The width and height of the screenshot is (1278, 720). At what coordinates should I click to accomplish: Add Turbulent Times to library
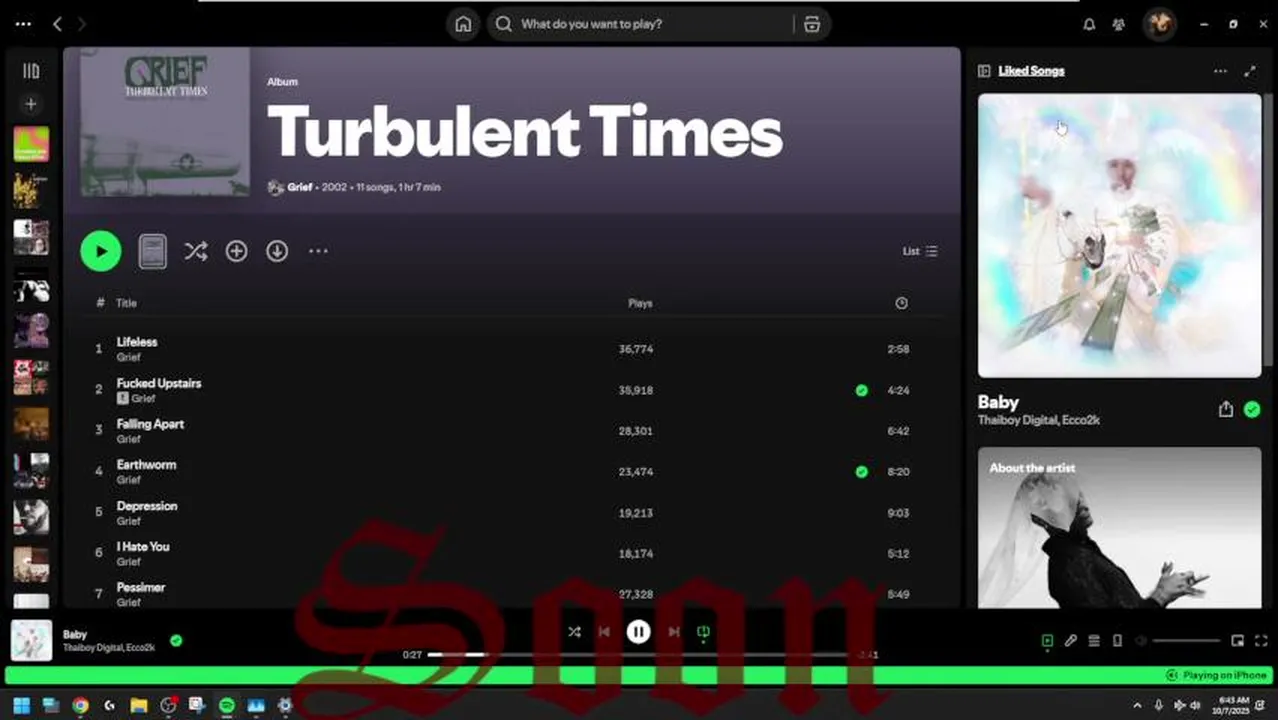(x=236, y=251)
